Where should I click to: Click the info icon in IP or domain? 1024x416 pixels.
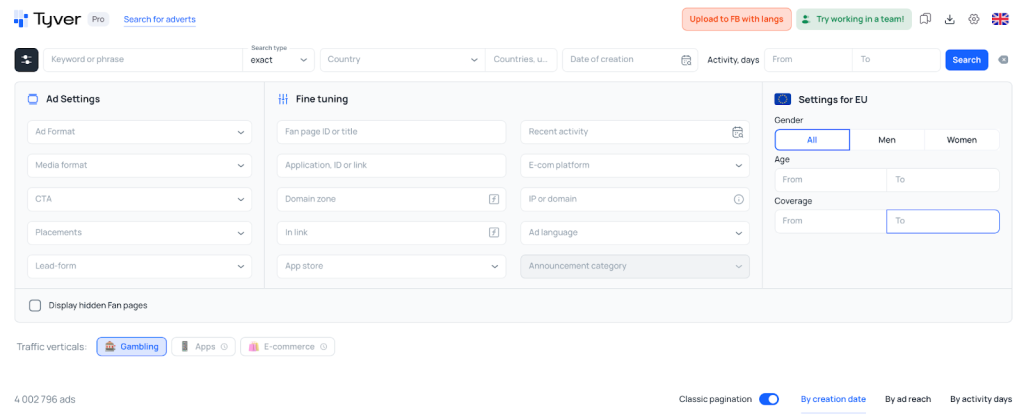[738, 199]
